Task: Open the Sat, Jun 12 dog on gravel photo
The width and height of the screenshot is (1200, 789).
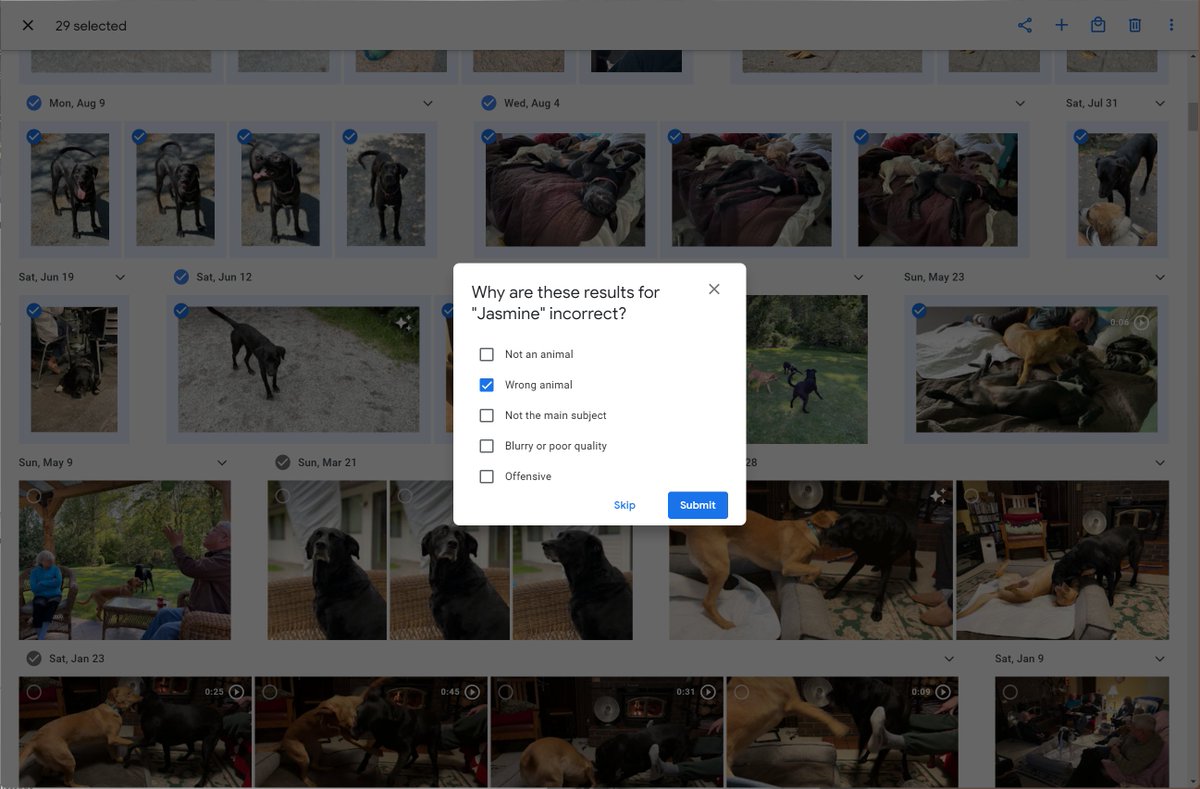Action: click(299, 369)
